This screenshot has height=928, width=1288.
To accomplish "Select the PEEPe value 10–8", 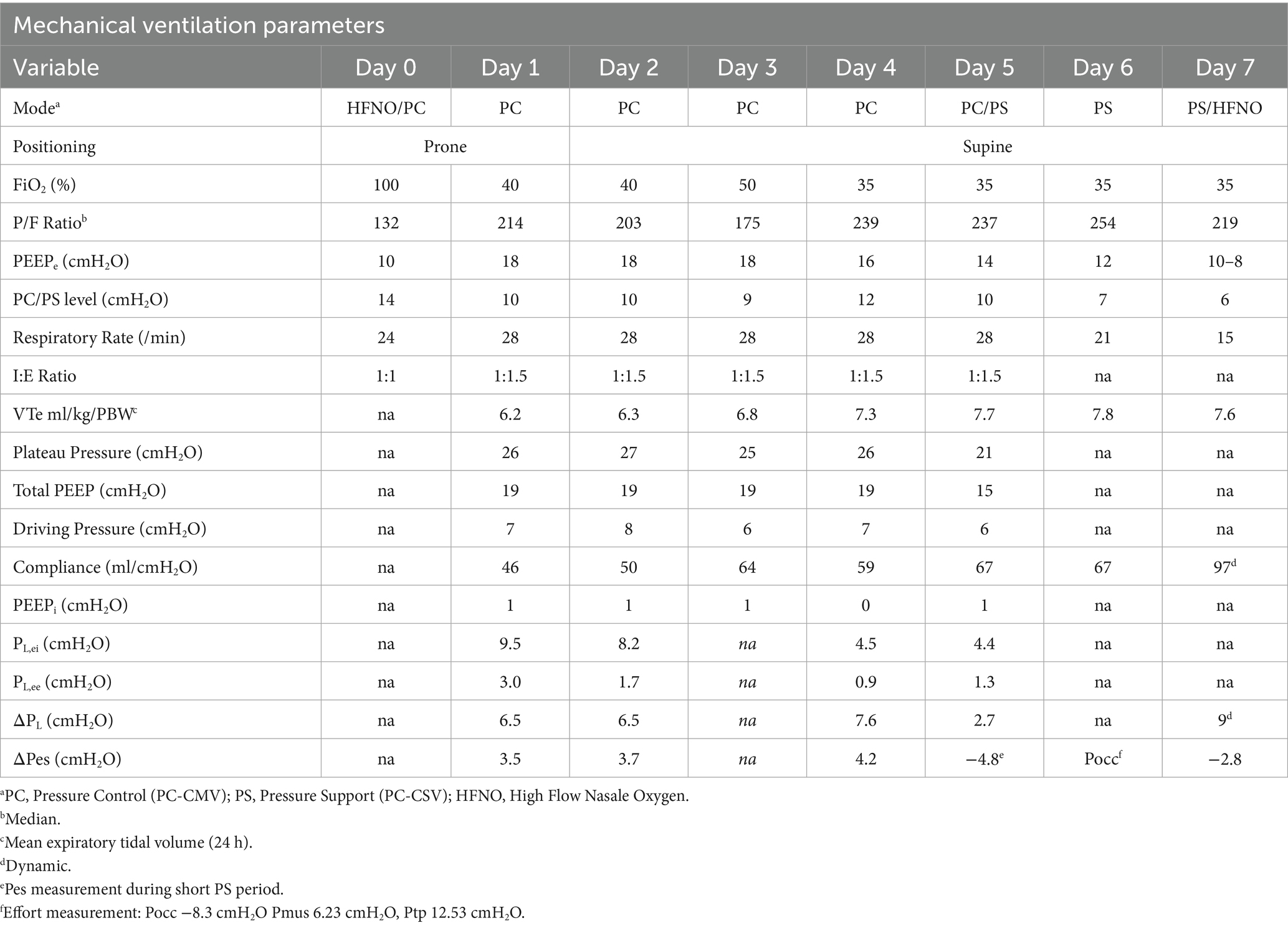I will 1224,261.
